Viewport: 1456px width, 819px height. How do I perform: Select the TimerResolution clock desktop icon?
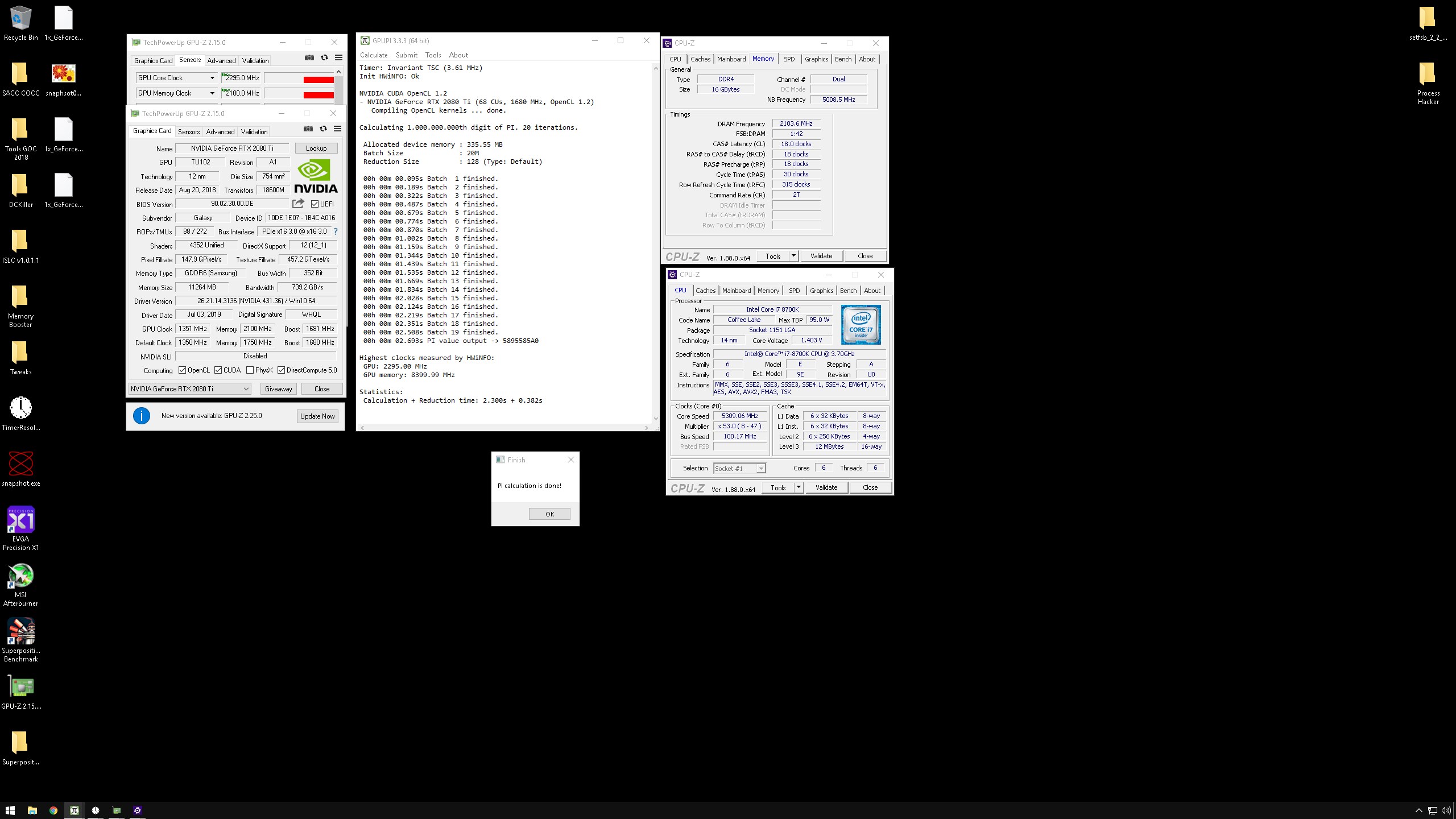pos(21,414)
